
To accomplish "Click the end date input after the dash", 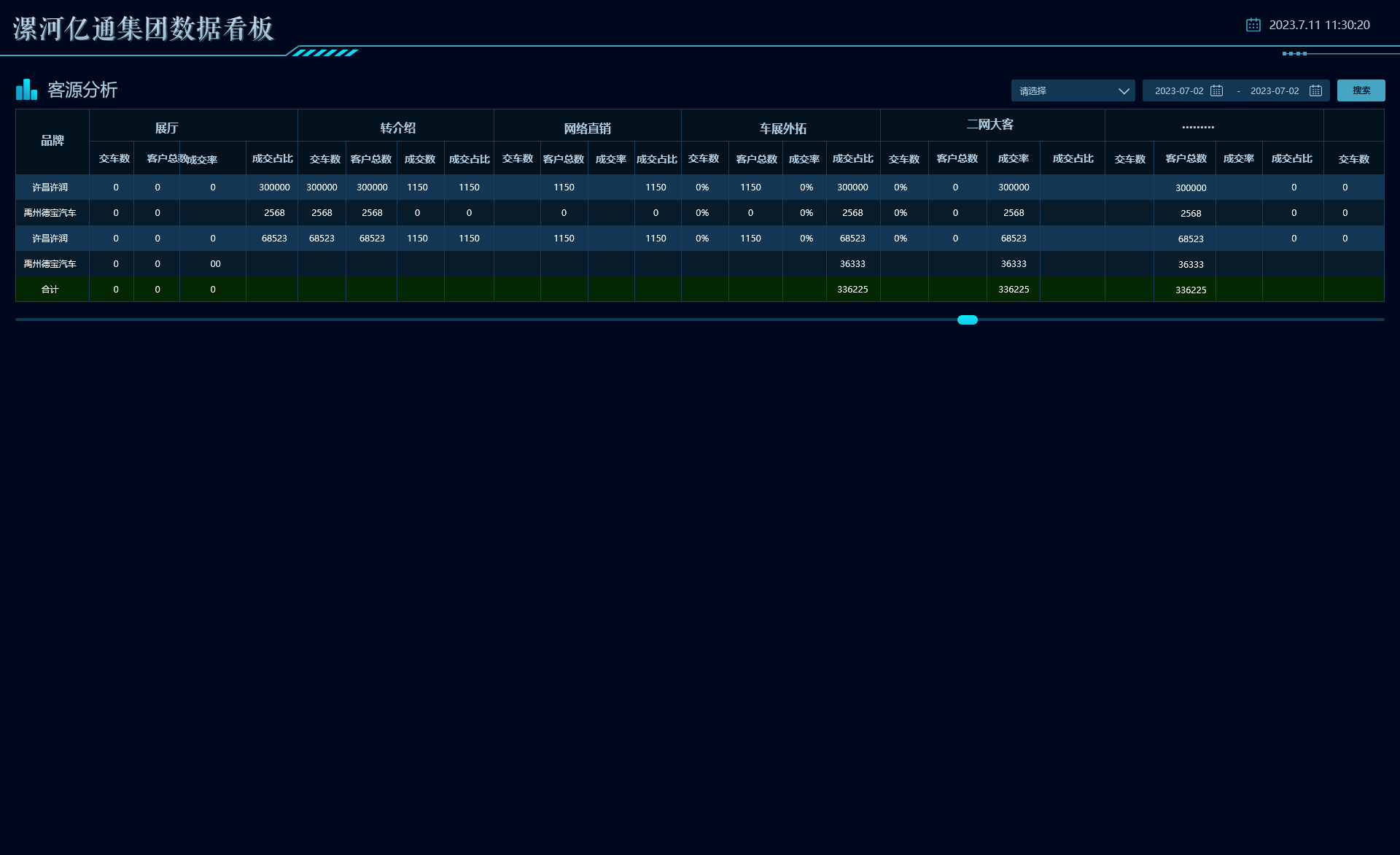I will click(x=1275, y=91).
